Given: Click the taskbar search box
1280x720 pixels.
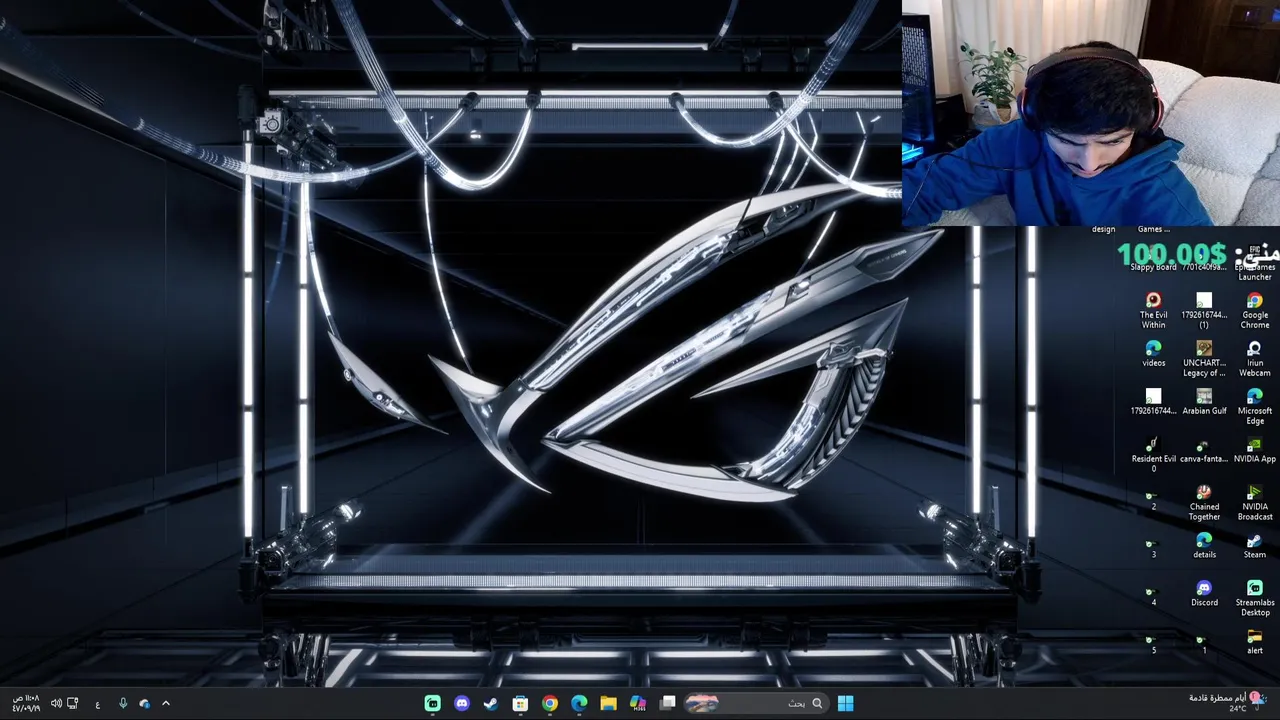Looking at the screenshot, I should point(757,703).
